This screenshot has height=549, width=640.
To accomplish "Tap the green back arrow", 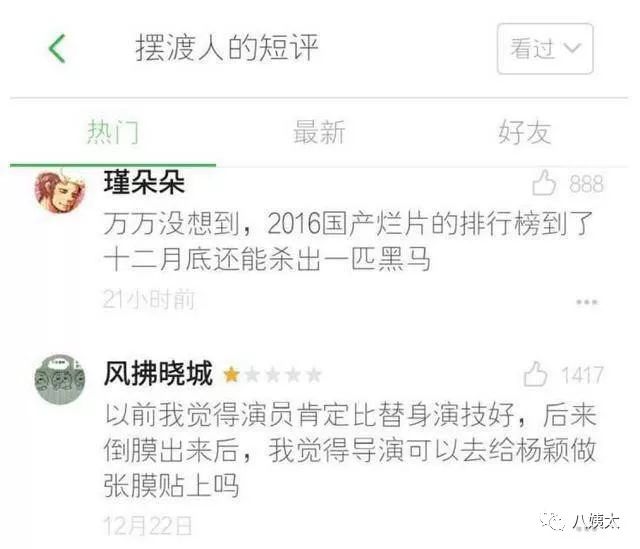I will coord(57,48).
